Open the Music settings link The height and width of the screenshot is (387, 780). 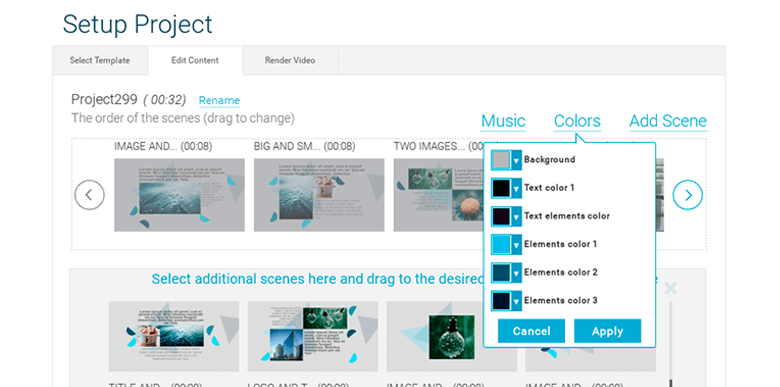point(503,121)
